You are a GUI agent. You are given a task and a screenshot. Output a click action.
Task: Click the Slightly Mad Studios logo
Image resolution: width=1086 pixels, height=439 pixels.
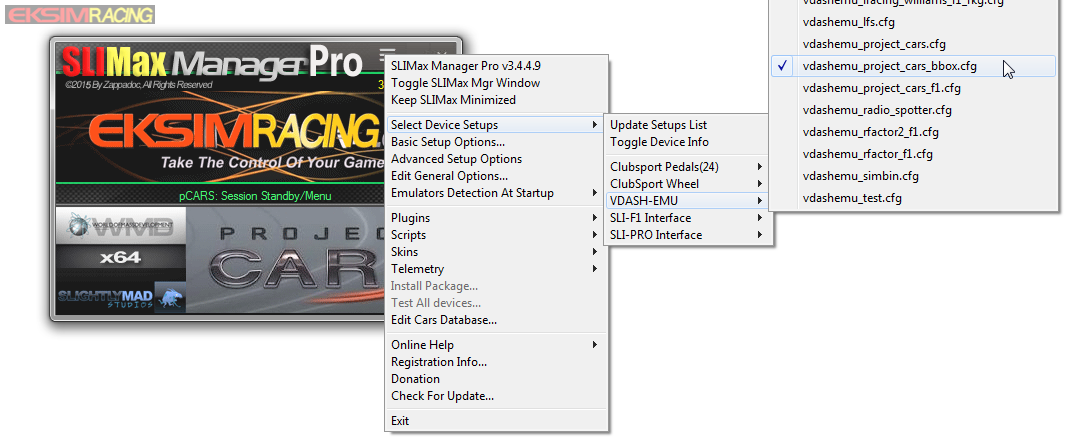coord(122,297)
